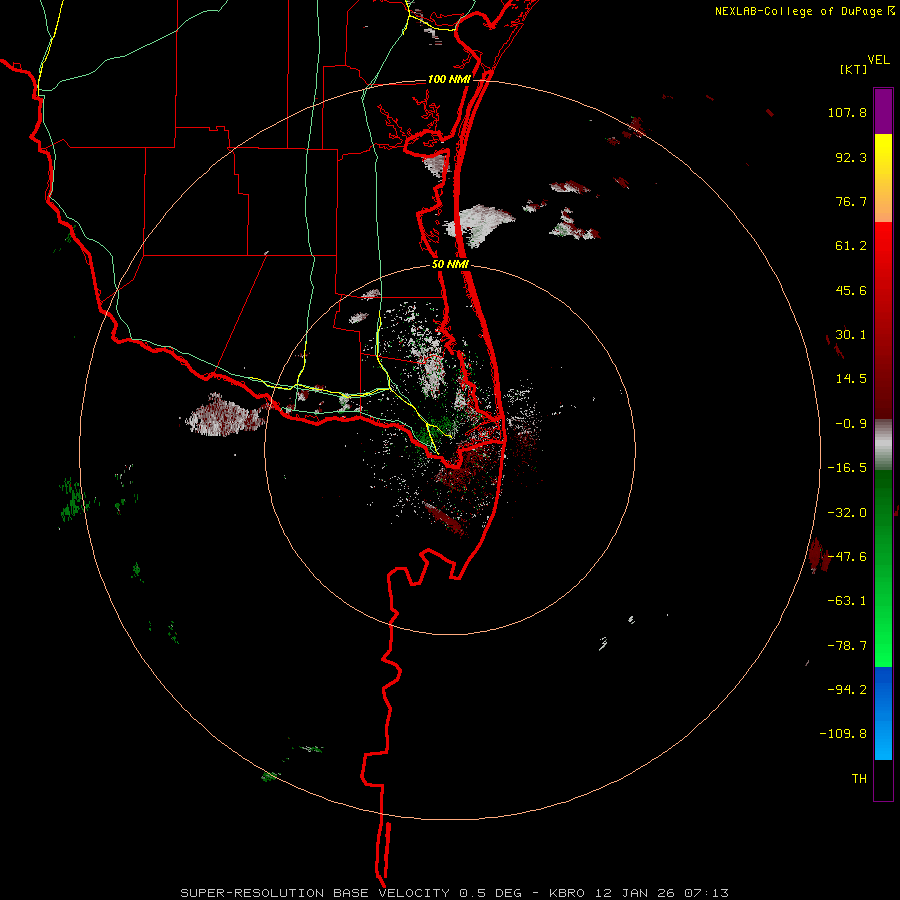Click the 61.2 velocity scale value
Image resolution: width=900 pixels, height=900 pixels.
851,246
